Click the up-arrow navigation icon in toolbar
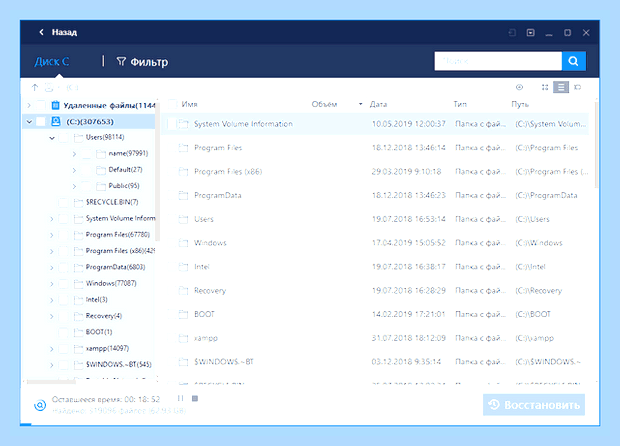This screenshot has width=620, height=446. pos(35,87)
